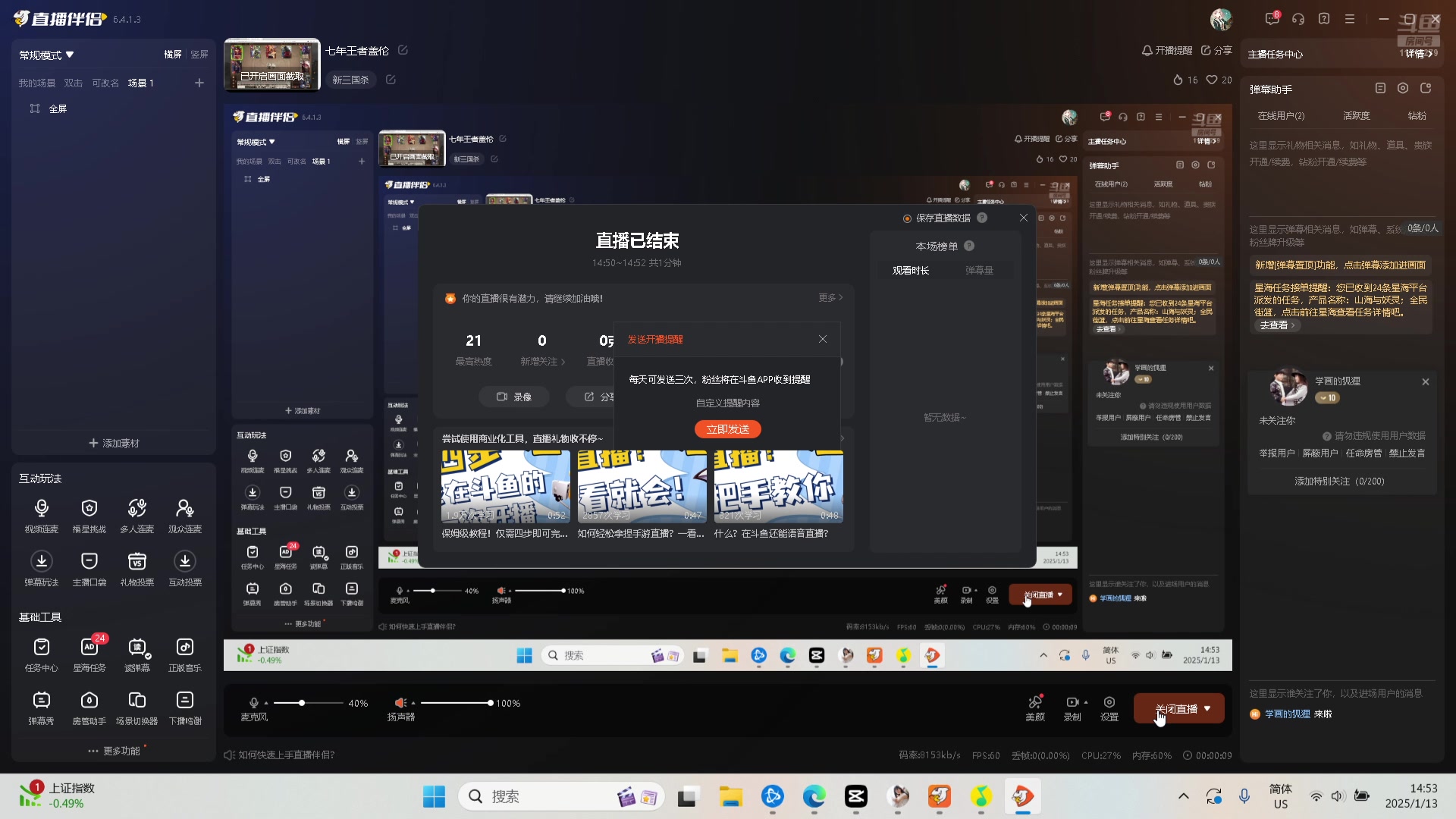Start an 互动投票 poll
This screenshot has width=1456, height=819.
coord(185,569)
